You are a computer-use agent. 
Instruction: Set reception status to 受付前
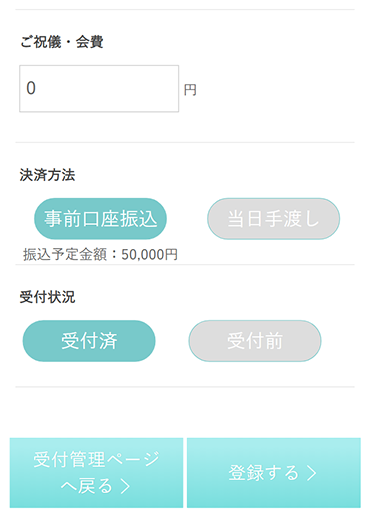click(255, 341)
